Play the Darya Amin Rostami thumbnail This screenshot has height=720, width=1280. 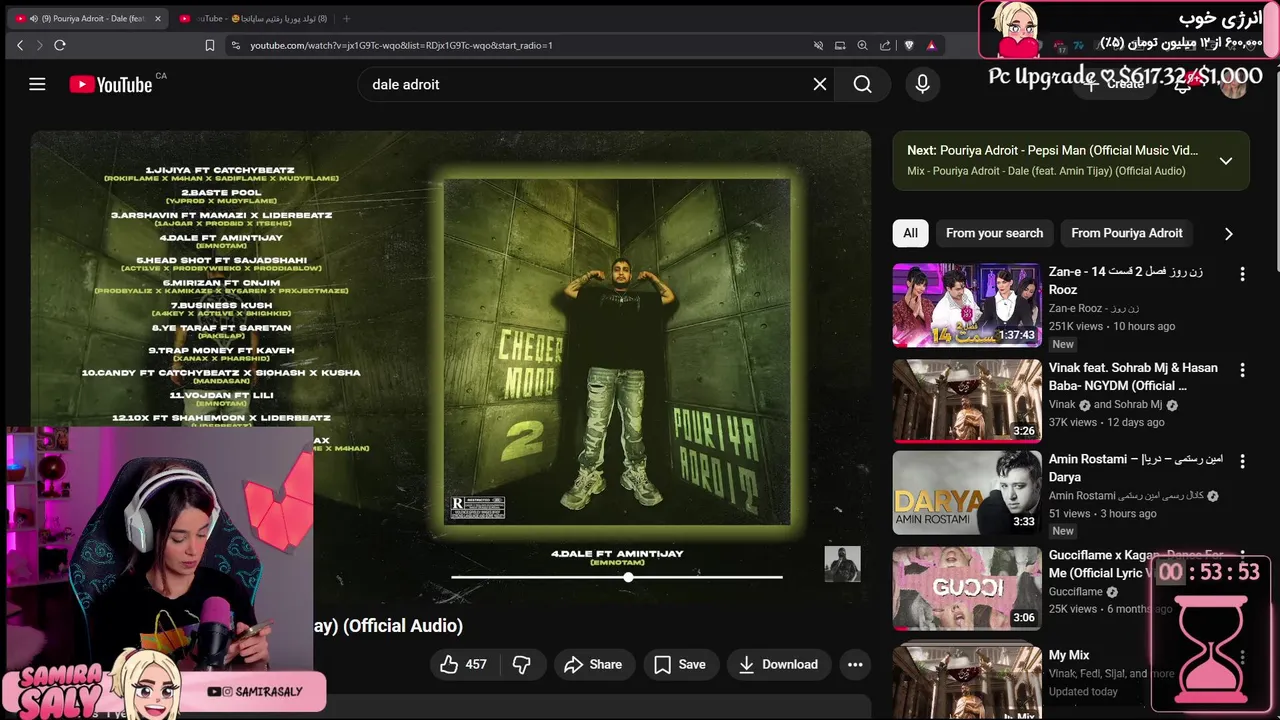point(966,493)
